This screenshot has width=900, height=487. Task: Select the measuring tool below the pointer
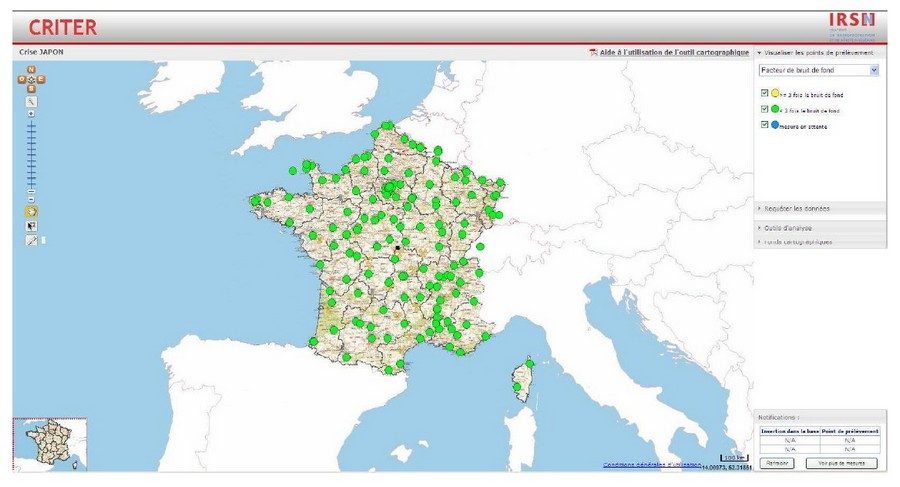pos(32,240)
